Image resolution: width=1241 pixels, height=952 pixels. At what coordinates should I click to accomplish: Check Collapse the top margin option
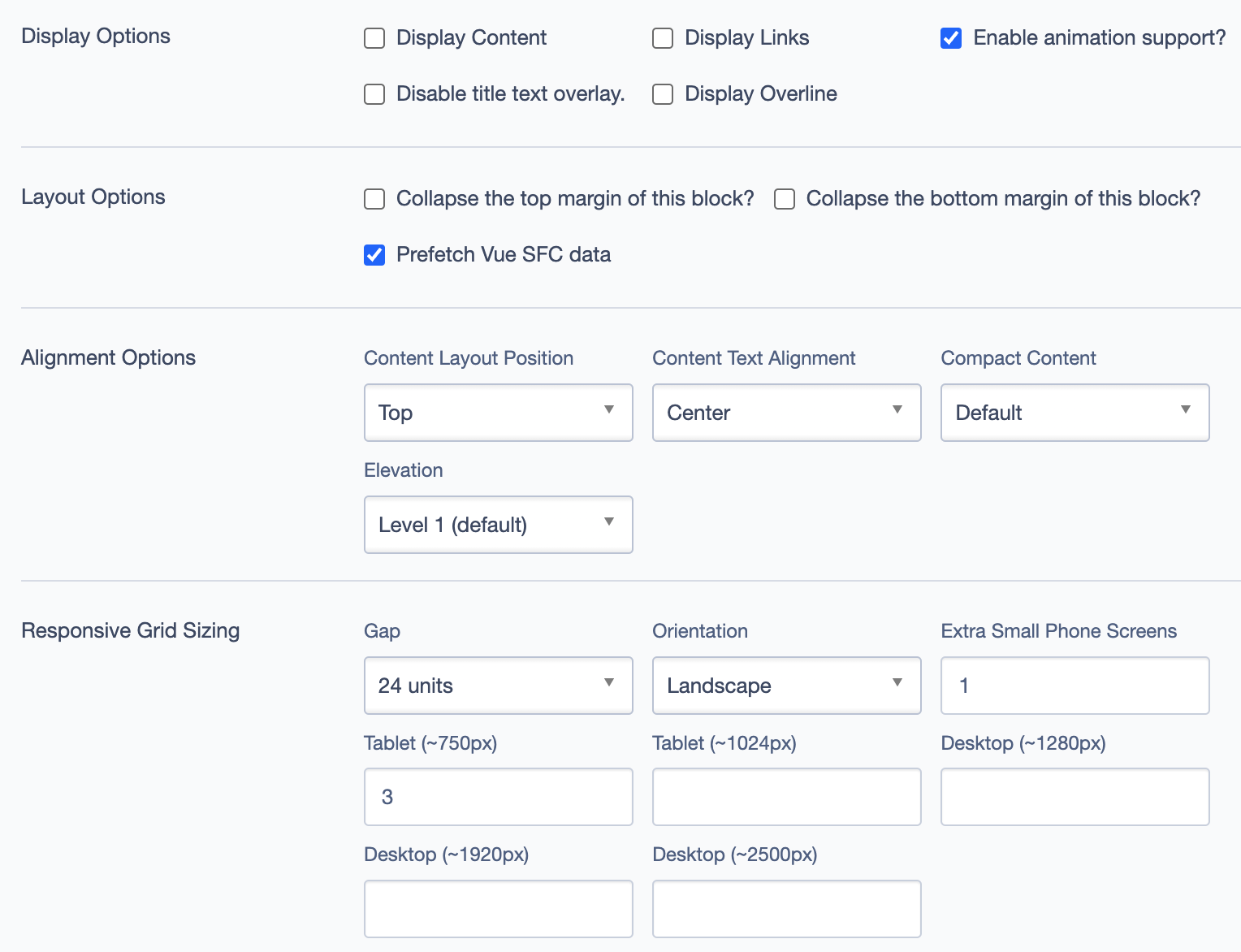(x=374, y=199)
